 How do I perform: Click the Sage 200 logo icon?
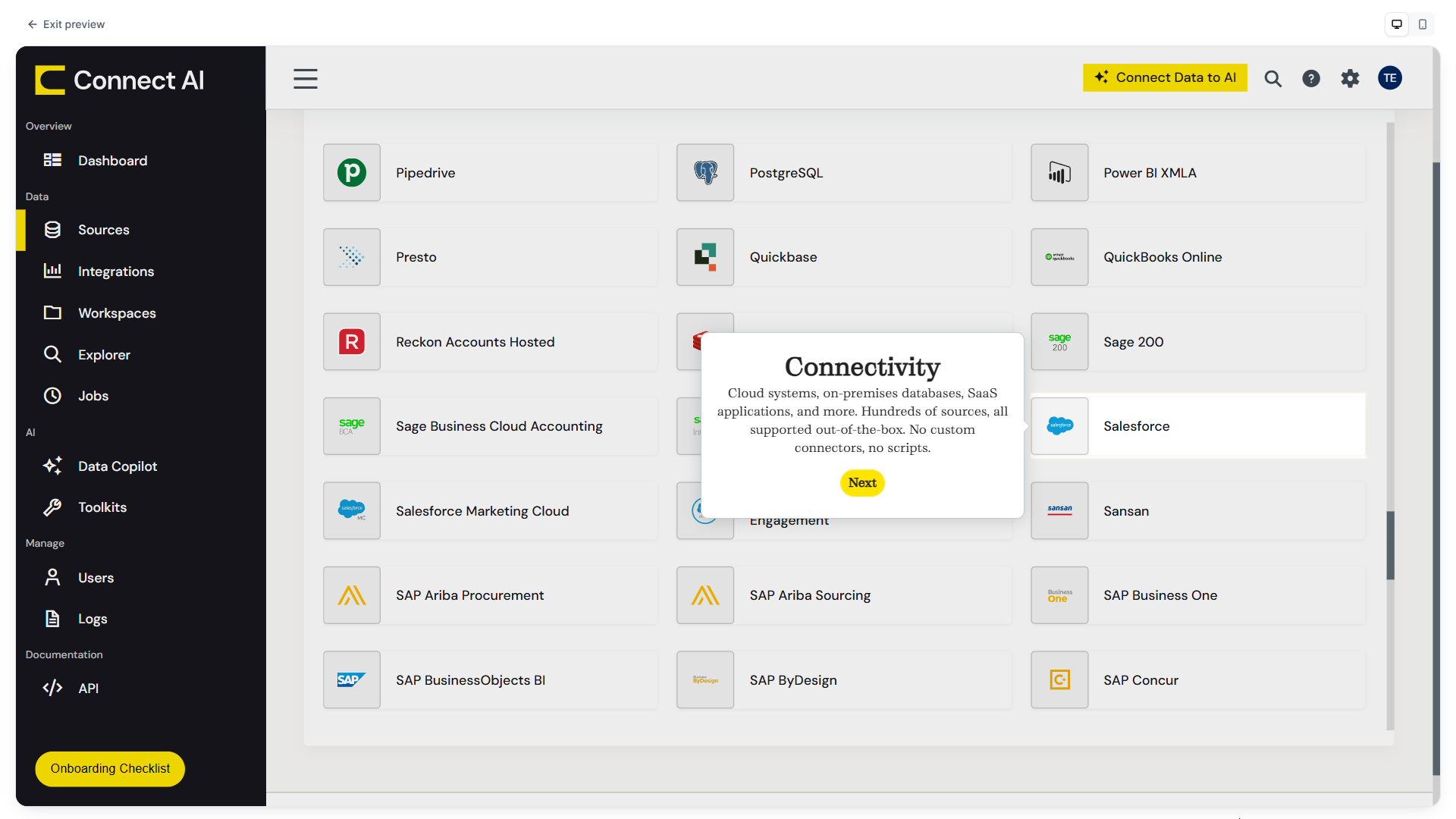tap(1059, 342)
